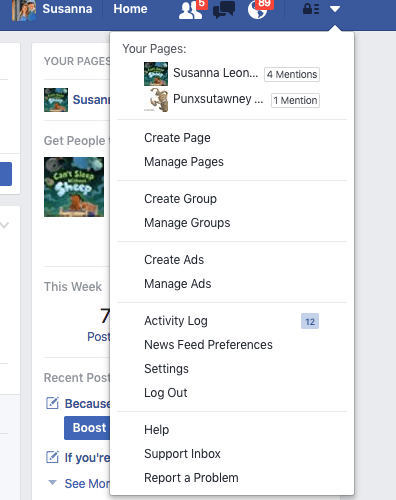View the 1 Mention badge
The image size is (396, 500).
point(295,100)
